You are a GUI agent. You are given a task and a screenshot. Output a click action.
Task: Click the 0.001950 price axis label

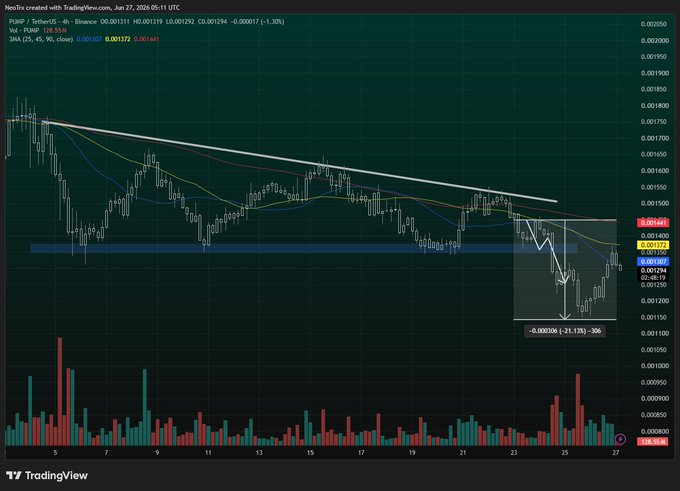(x=654, y=57)
